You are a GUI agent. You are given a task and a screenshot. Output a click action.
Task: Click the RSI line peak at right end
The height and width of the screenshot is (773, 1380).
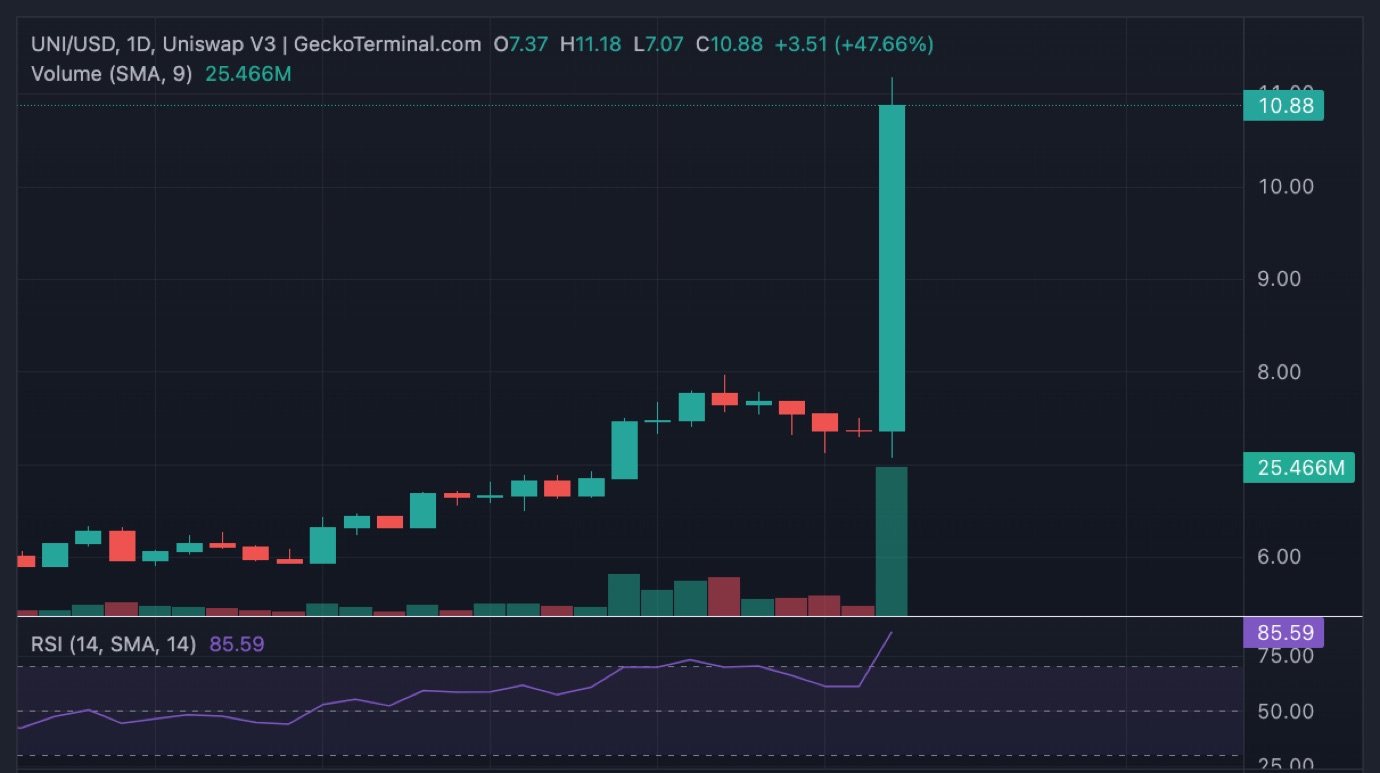[890, 634]
